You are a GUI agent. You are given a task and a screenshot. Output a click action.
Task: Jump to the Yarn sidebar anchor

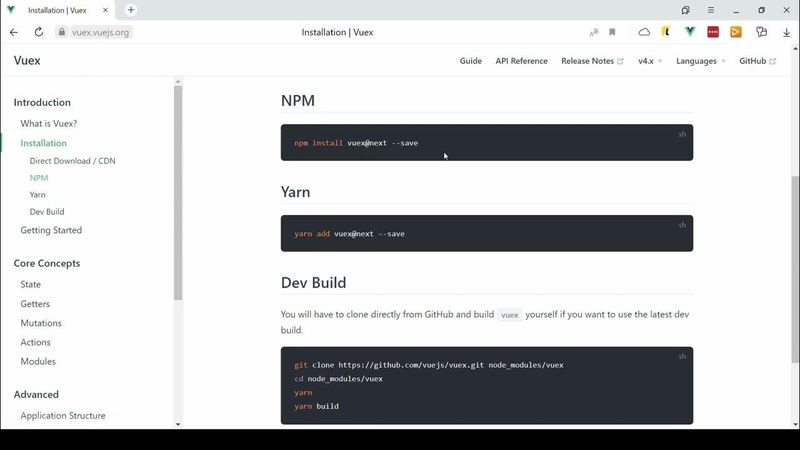click(x=37, y=194)
